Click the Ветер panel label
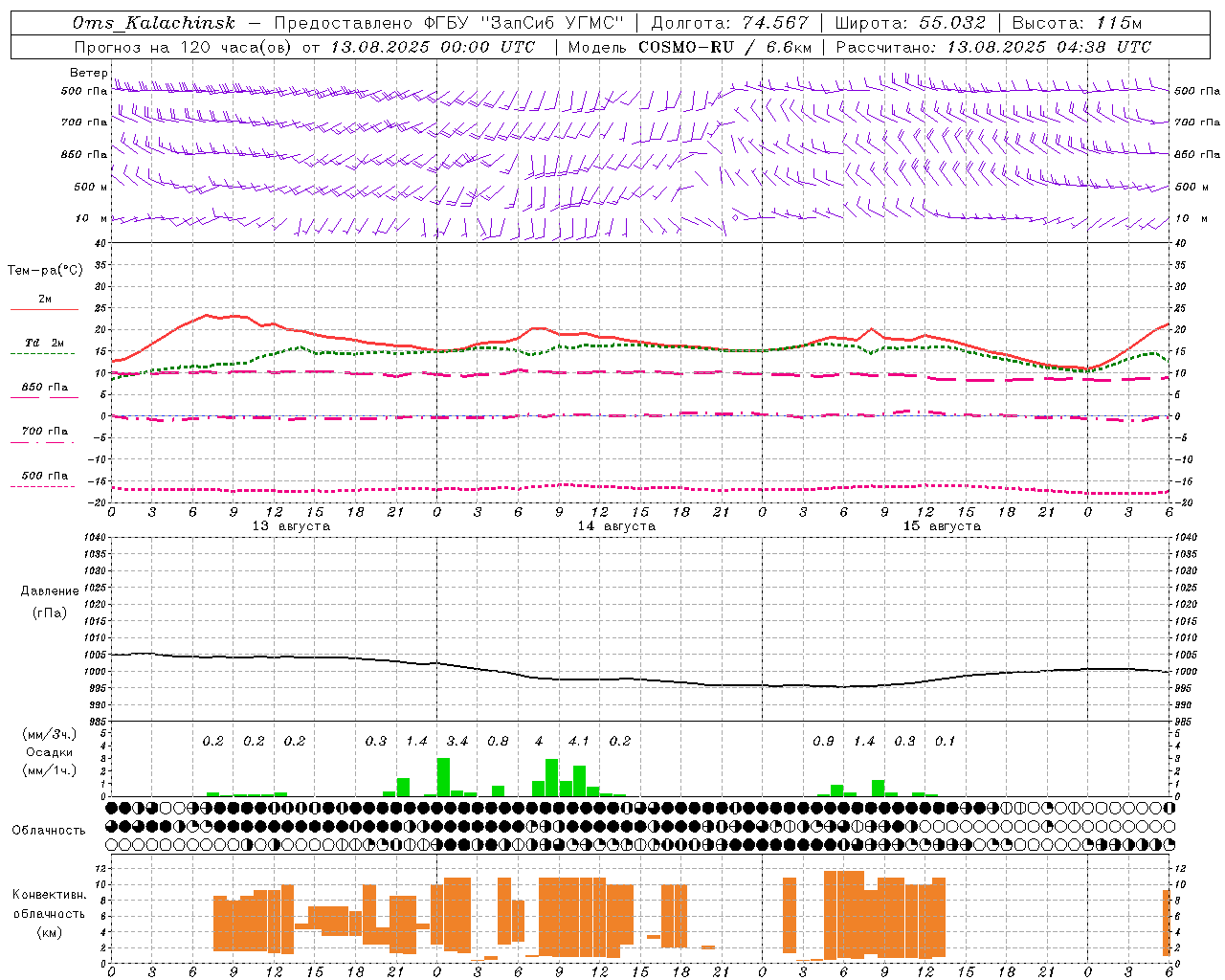This screenshot has height=980, width=1225. 88,73
